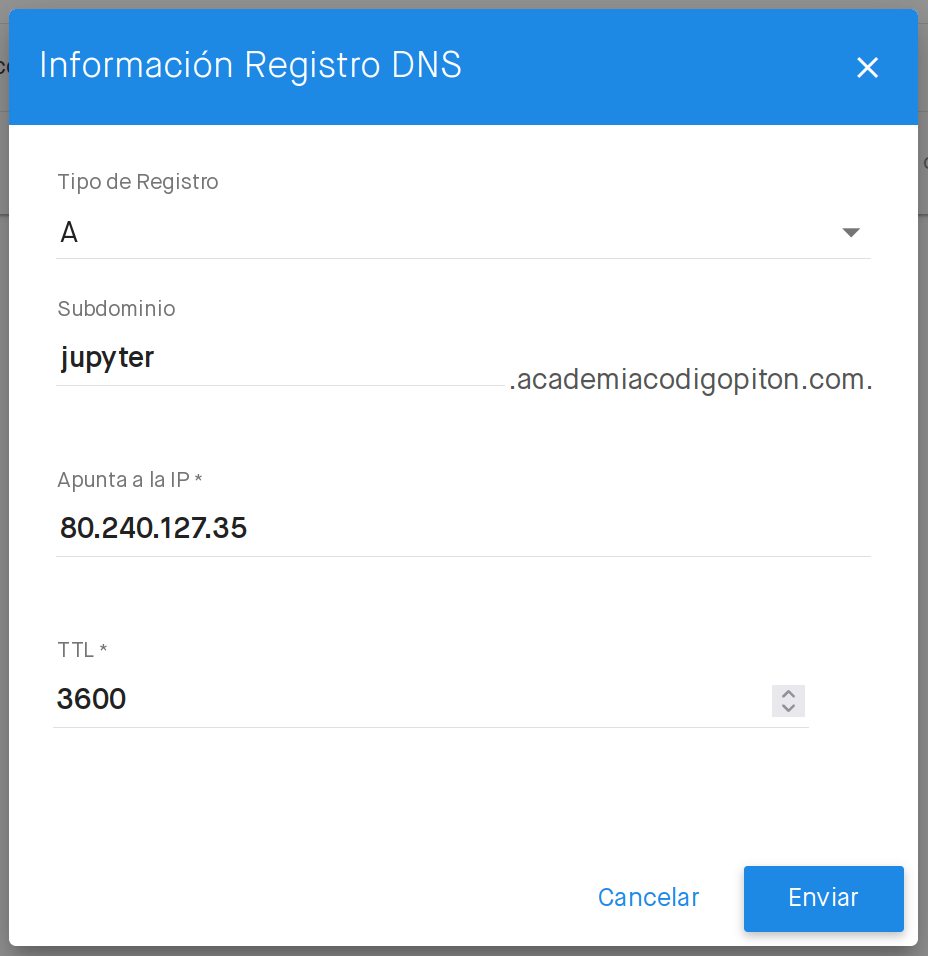This screenshot has width=928, height=956.
Task: Click the .academiacodigopiton.com. domain suffix text
Action: [691, 380]
